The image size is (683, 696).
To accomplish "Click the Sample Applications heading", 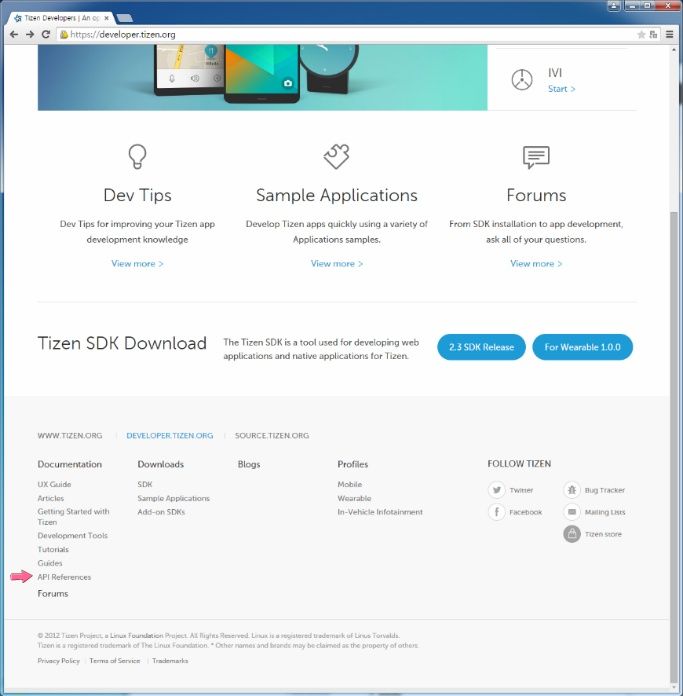I will click(336, 195).
